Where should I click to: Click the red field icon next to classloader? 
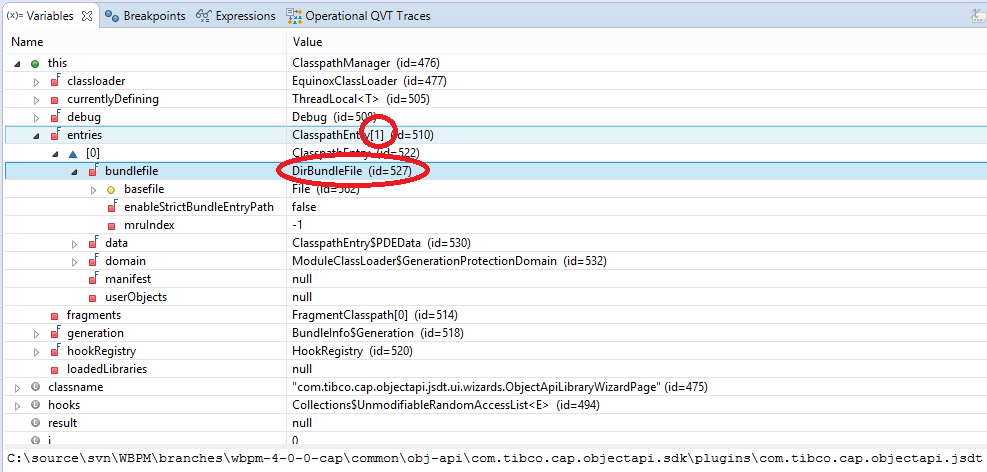[x=56, y=81]
